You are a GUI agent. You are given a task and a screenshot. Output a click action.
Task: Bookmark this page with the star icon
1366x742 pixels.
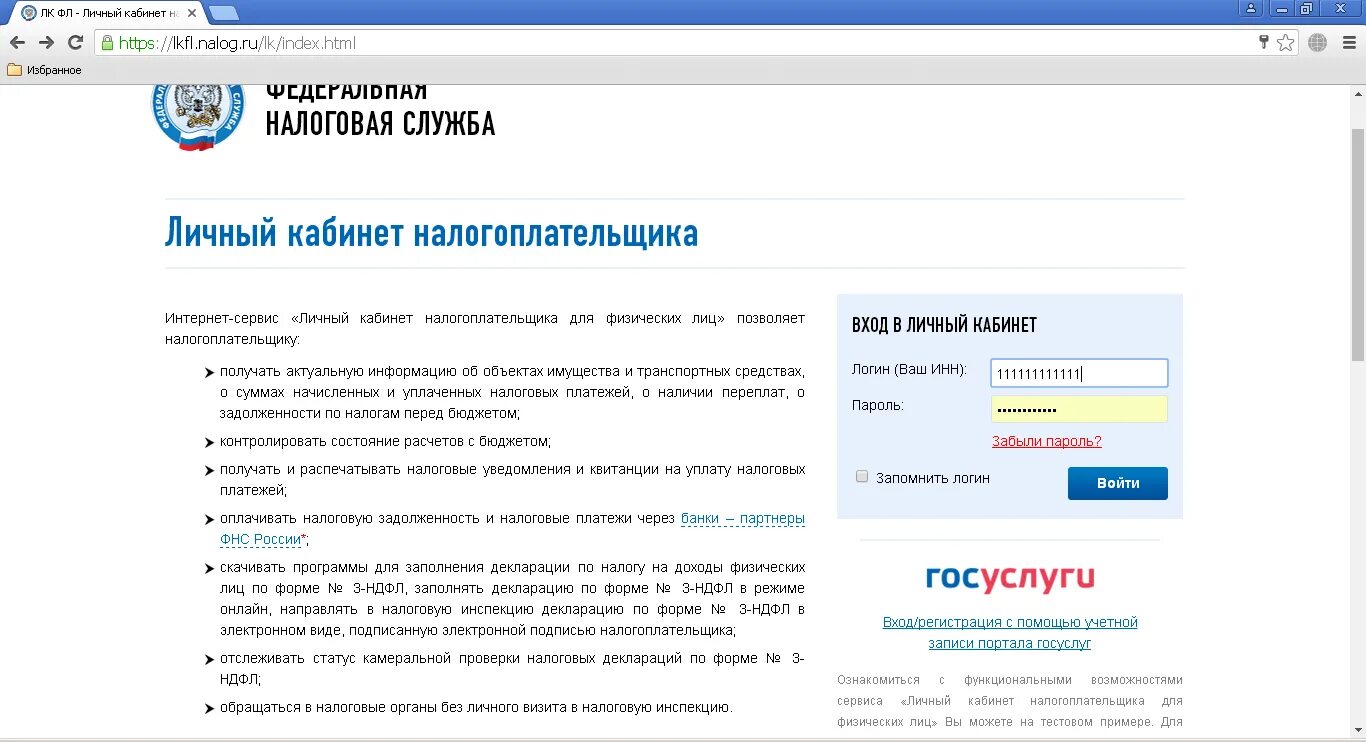tap(1286, 43)
